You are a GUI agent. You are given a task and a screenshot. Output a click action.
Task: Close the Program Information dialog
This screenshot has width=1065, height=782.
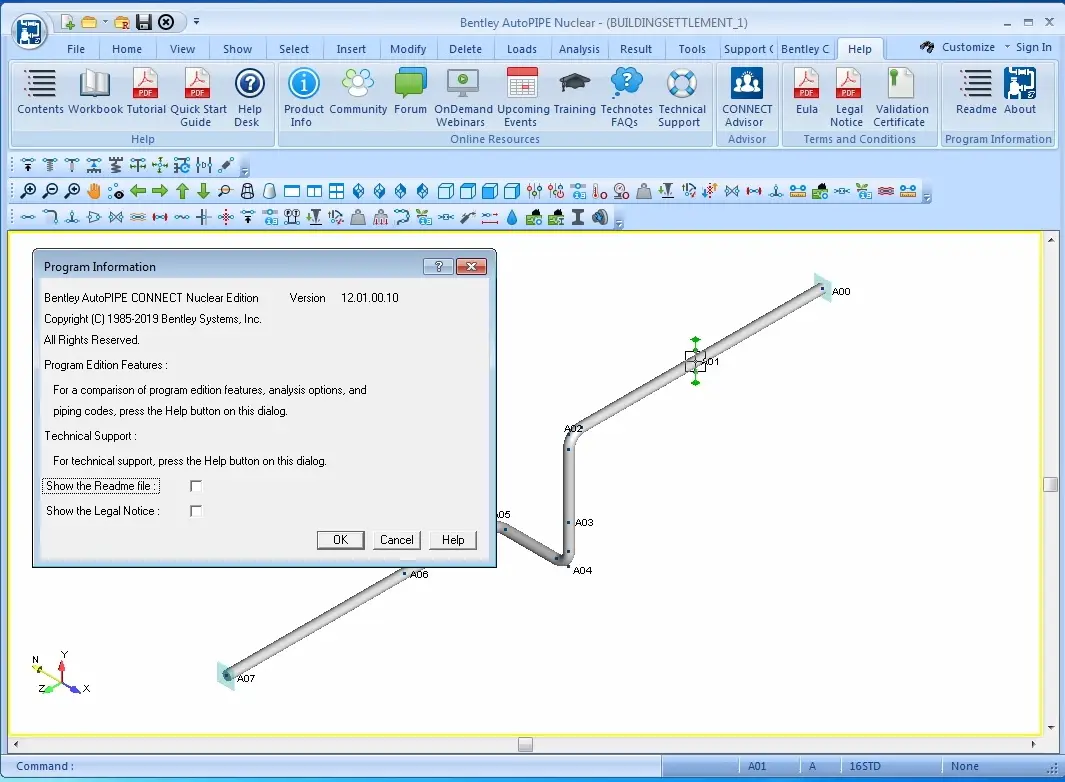[x=471, y=266]
